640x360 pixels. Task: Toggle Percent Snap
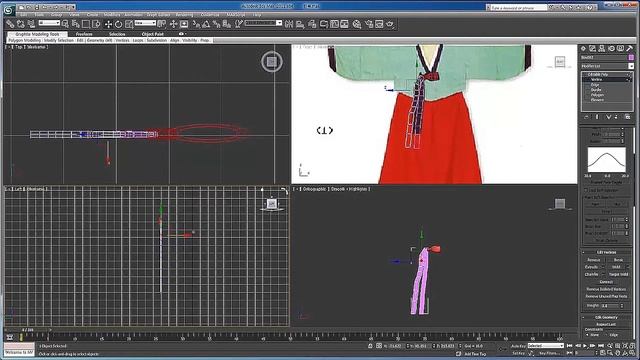[x=216, y=24]
